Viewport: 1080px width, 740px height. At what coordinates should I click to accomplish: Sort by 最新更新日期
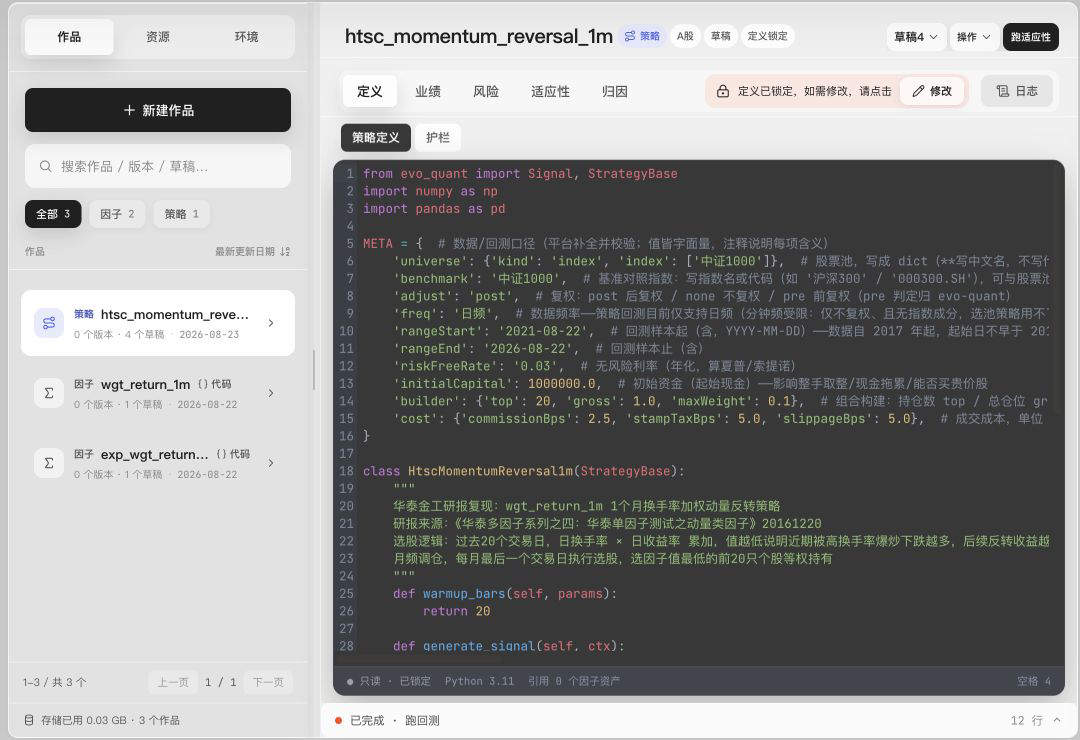pyautogui.click(x=252, y=251)
